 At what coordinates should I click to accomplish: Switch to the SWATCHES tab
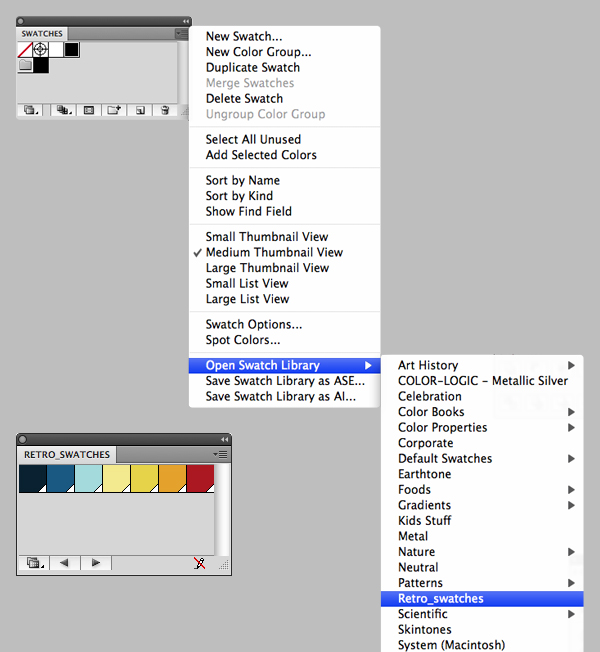pos(42,34)
